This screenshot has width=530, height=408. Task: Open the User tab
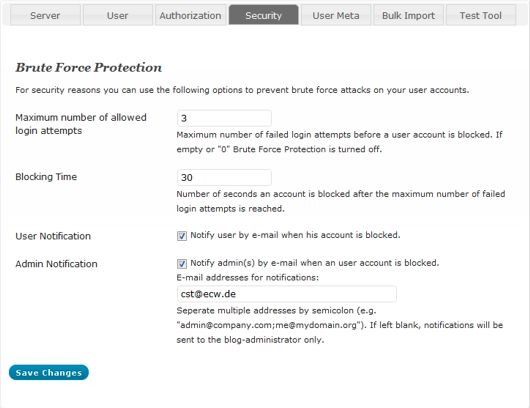tap(118, 15)
